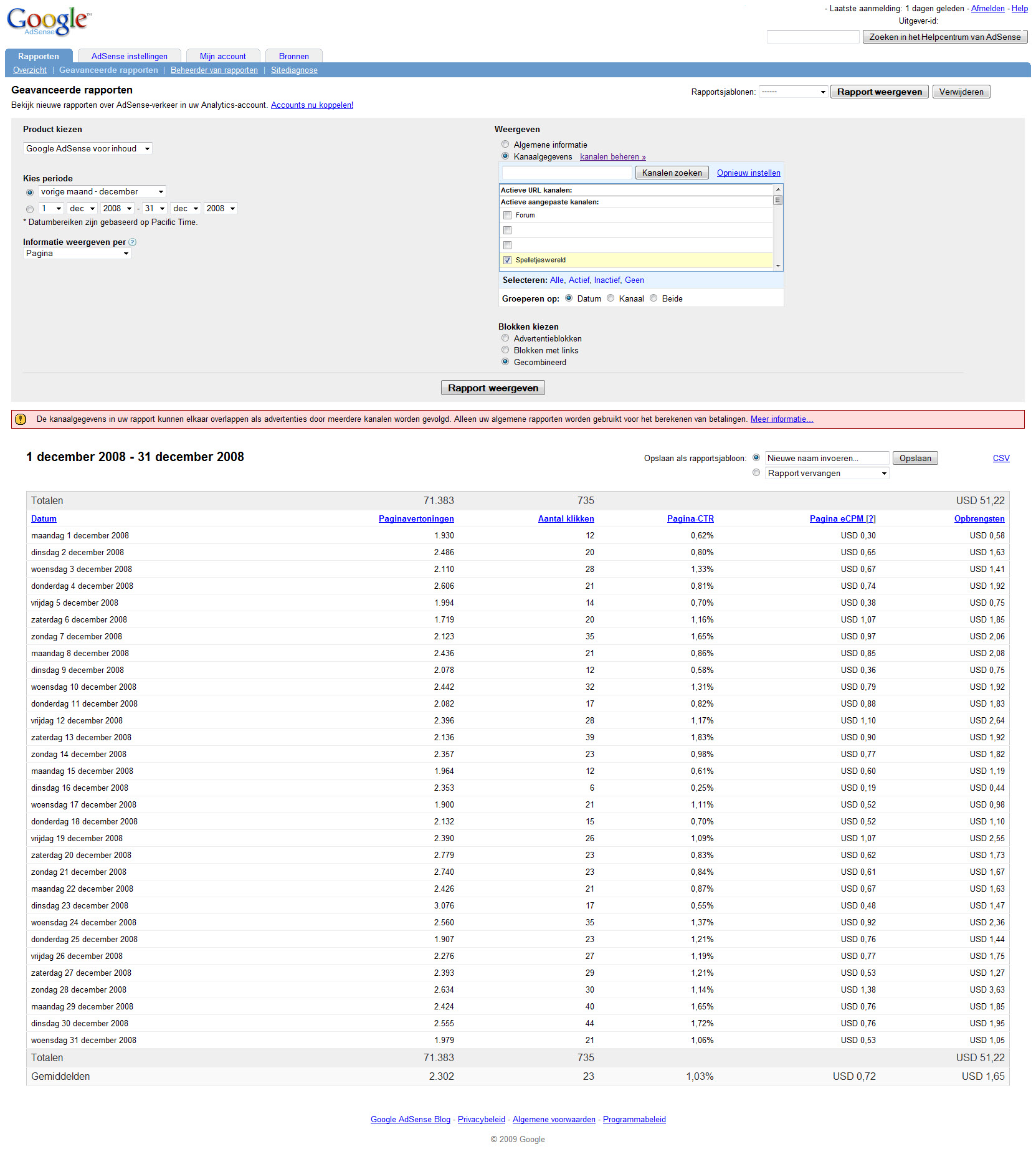This screenshot has width=1036, height=1149.
Task: Click the Afmelden link
Action: coord(987,9)
